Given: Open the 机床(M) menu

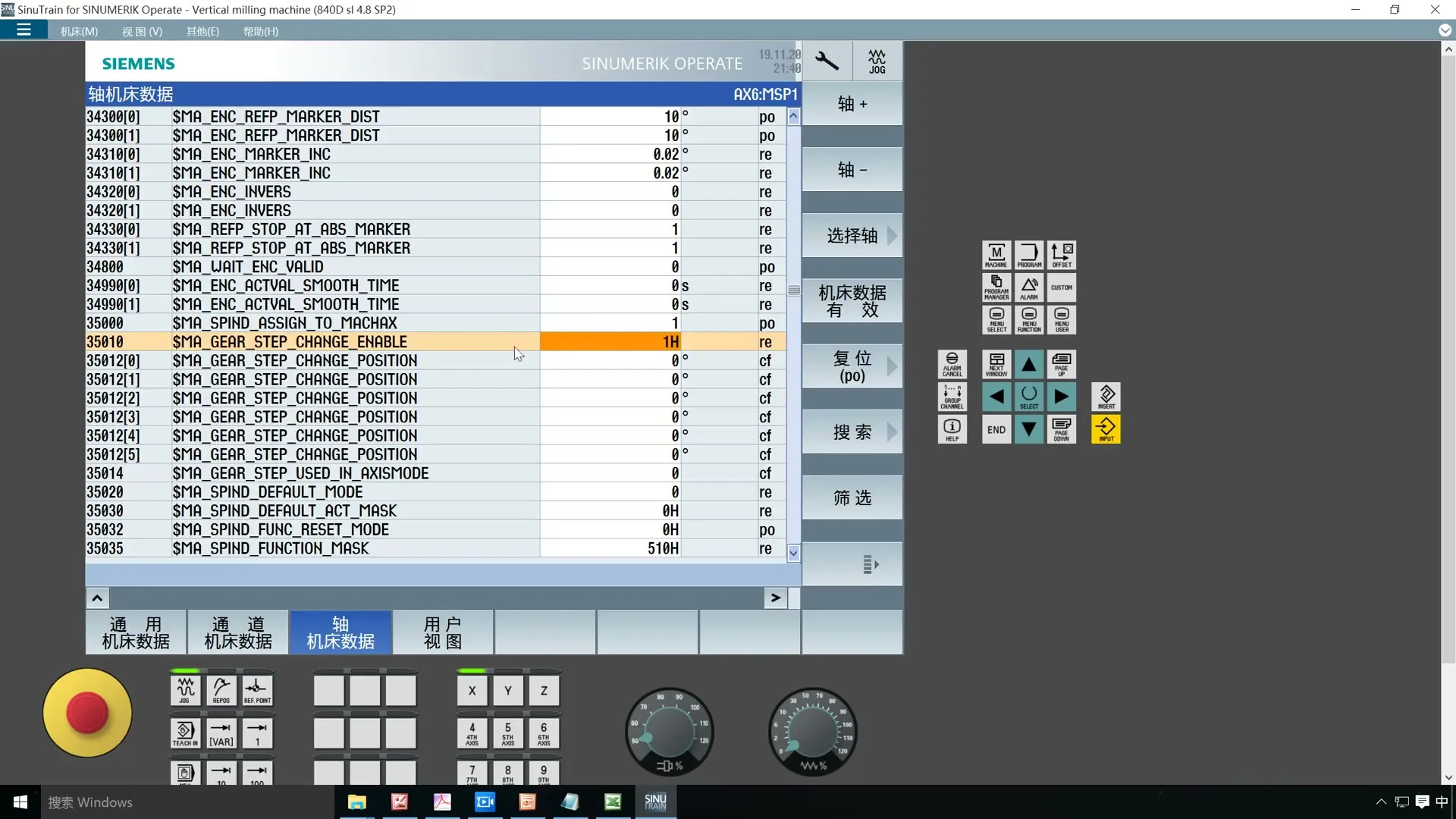Looking at the screenshot, I should click(x=79, y=31).
